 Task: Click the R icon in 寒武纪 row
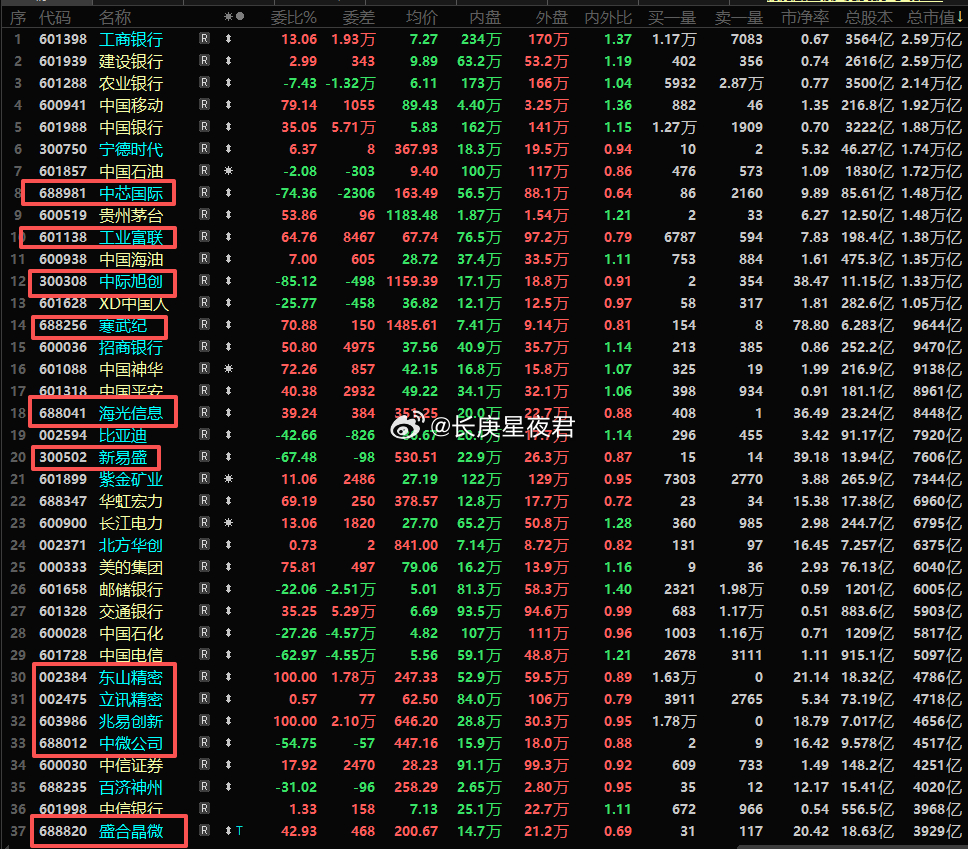click(x=204, y=325)
